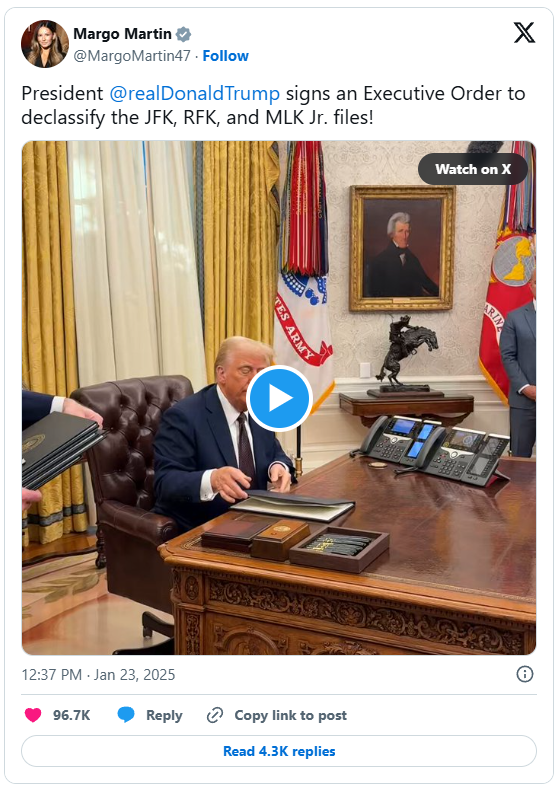Play the embedded video
This screenshot has width=556, height=795.
[279, 398]
